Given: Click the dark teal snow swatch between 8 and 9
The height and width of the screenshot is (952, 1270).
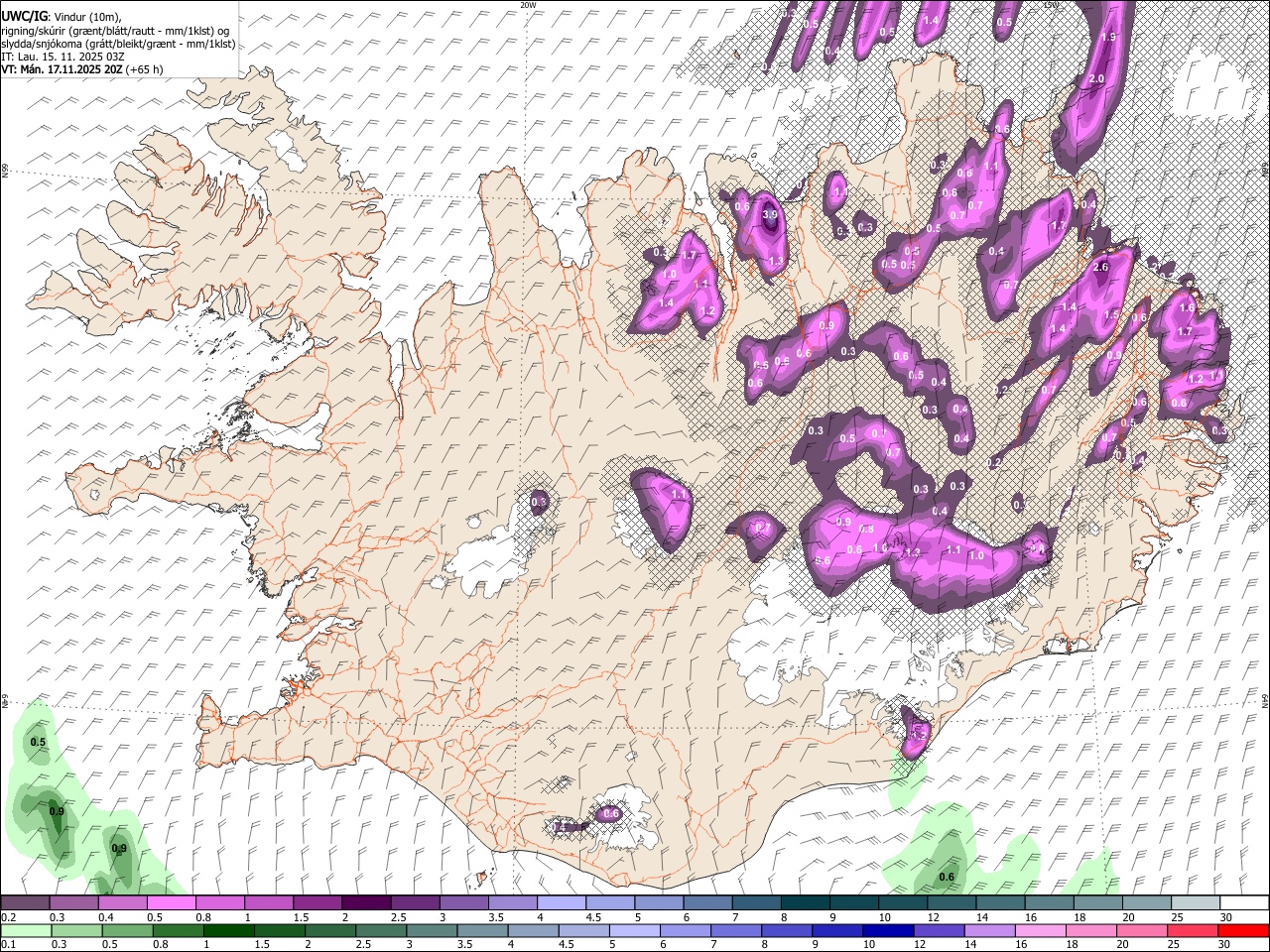Looking at the screenshot, I should pyautogui.click(x=805, y=902).
